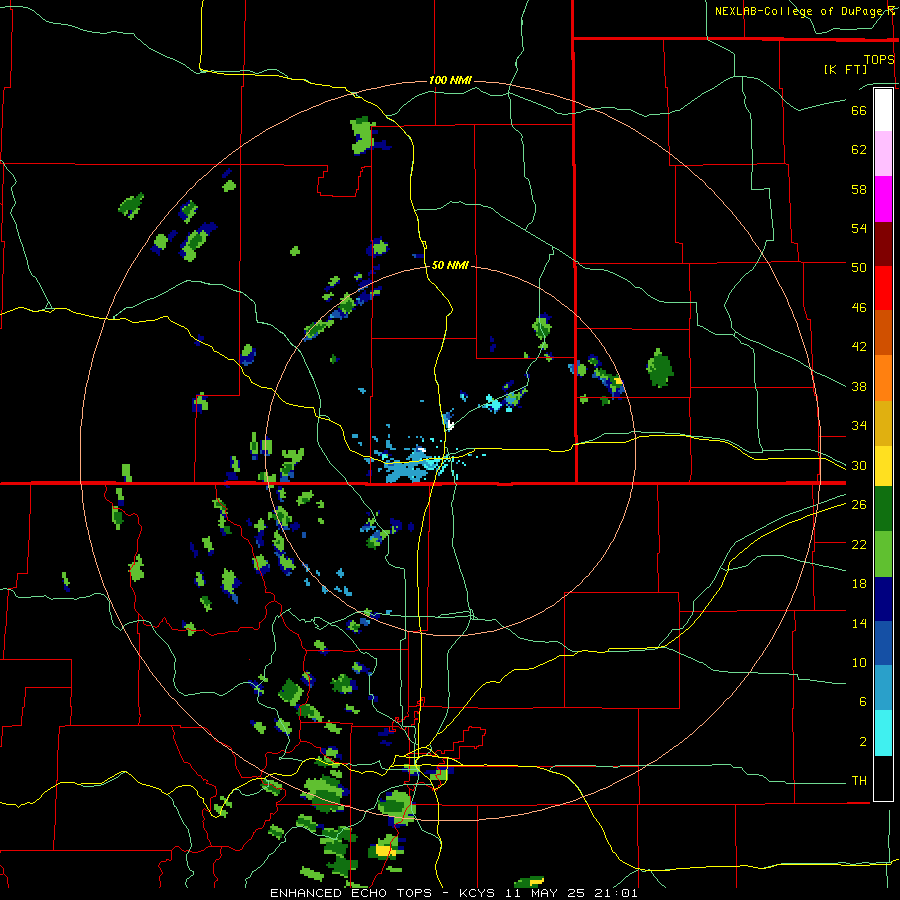Viewport: 900px width, 900px height.
Task: Select the 14 legend value
Action: click(859, 623)
